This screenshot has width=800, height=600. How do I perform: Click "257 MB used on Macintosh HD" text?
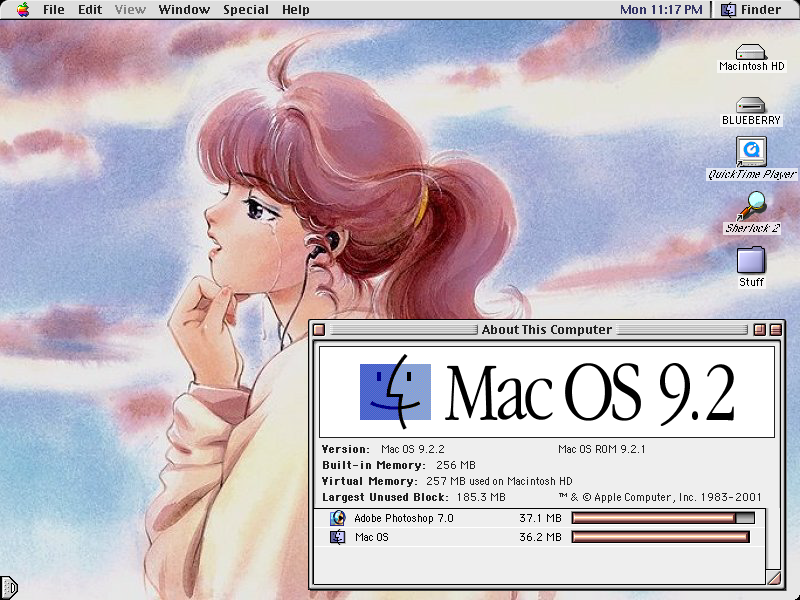pyautogui.click(x=499, y=481)
